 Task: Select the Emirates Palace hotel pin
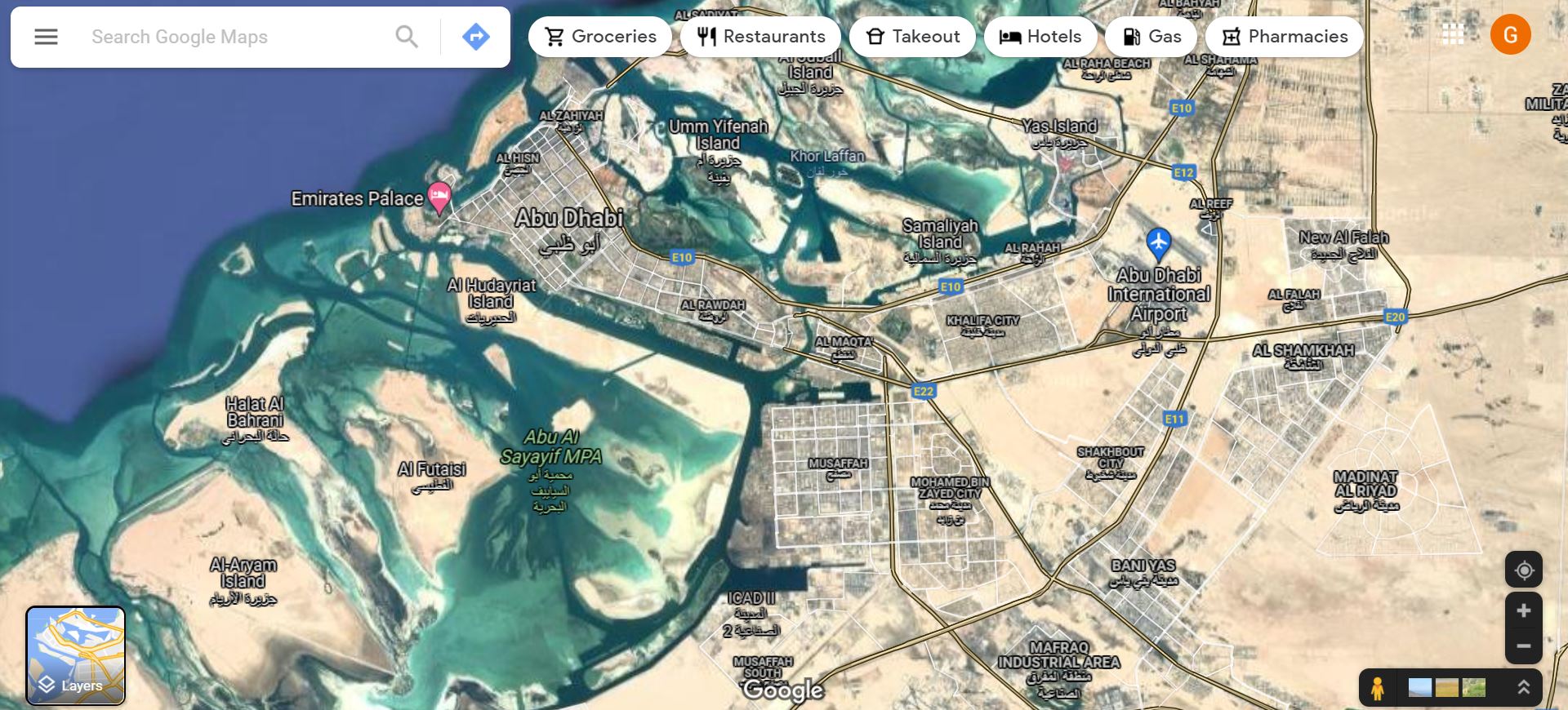click(439, 197)
